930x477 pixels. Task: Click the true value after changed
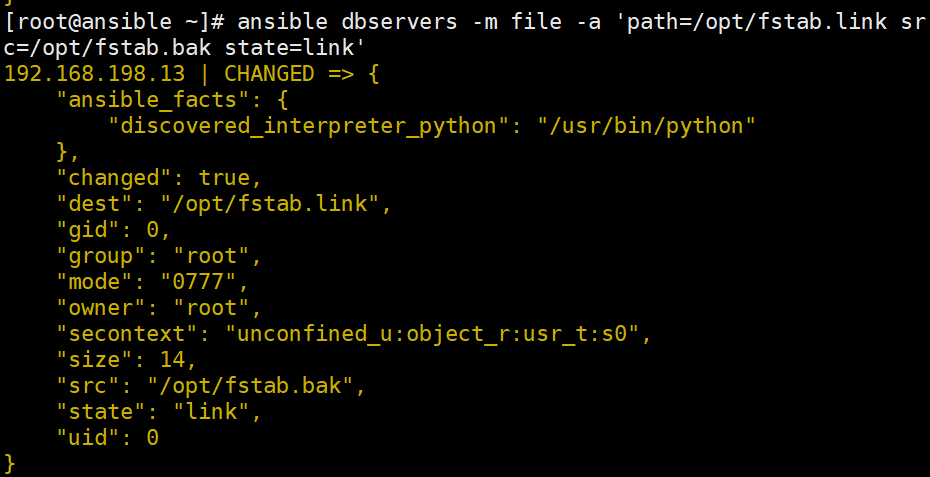click(x=224, y=178)
